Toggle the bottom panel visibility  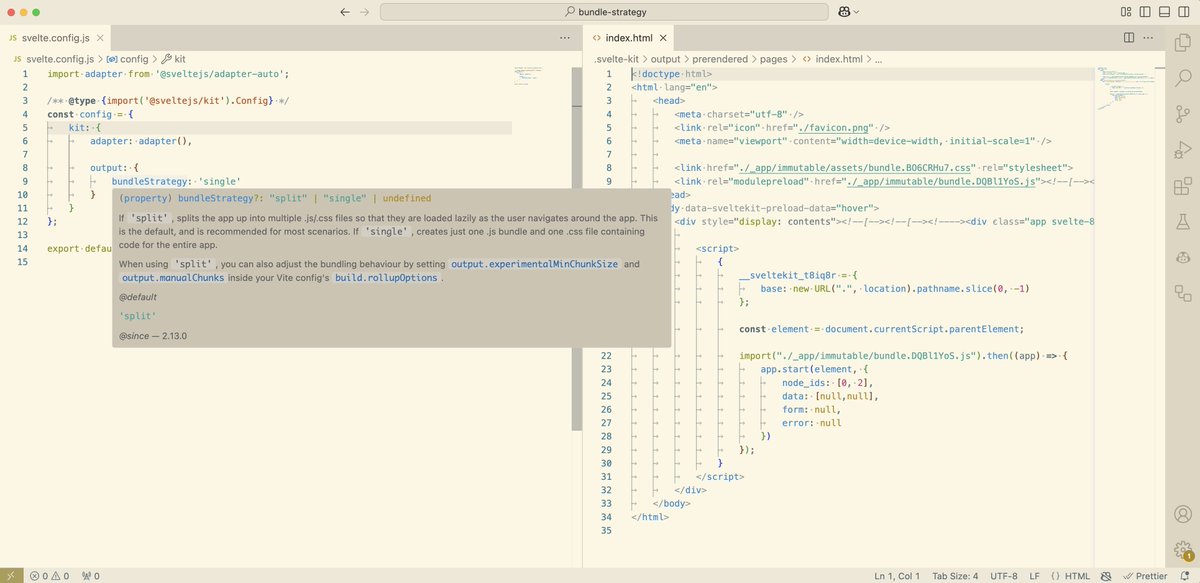click(1164, 11)
